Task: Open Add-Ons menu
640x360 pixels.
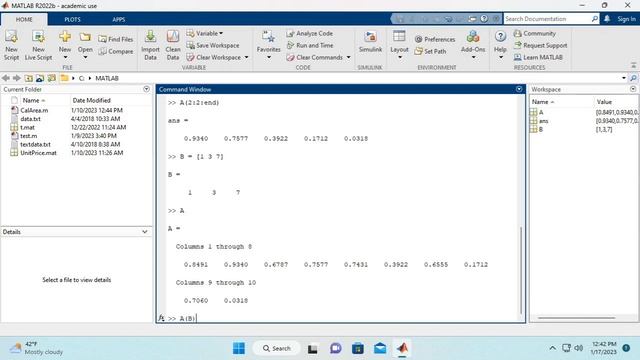Action: click(473, 45)
